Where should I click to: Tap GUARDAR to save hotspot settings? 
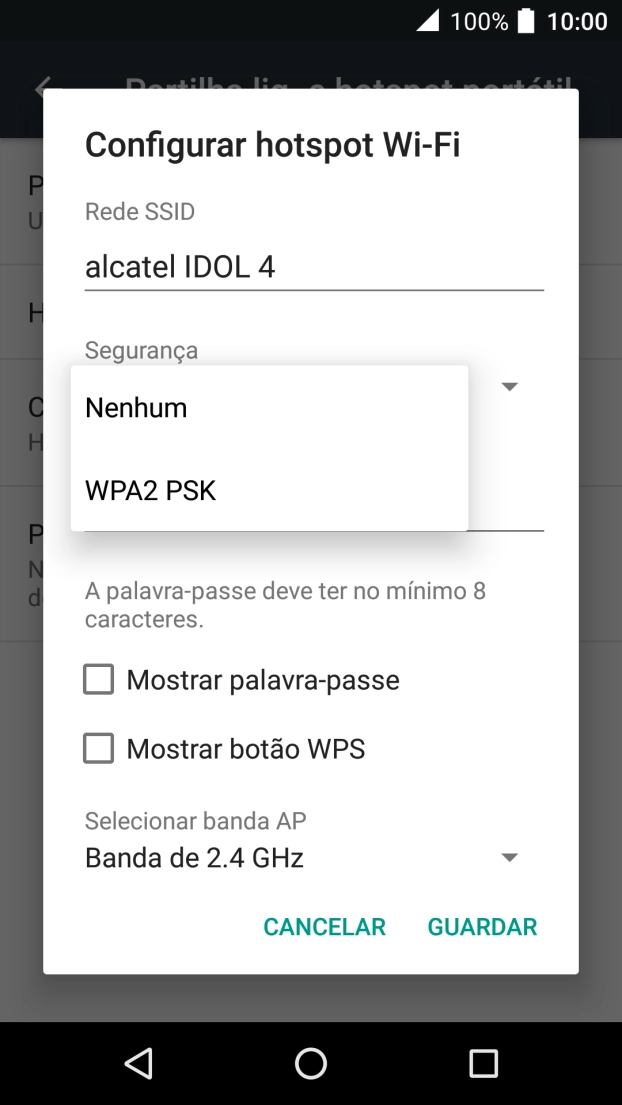tap(482, 927)
